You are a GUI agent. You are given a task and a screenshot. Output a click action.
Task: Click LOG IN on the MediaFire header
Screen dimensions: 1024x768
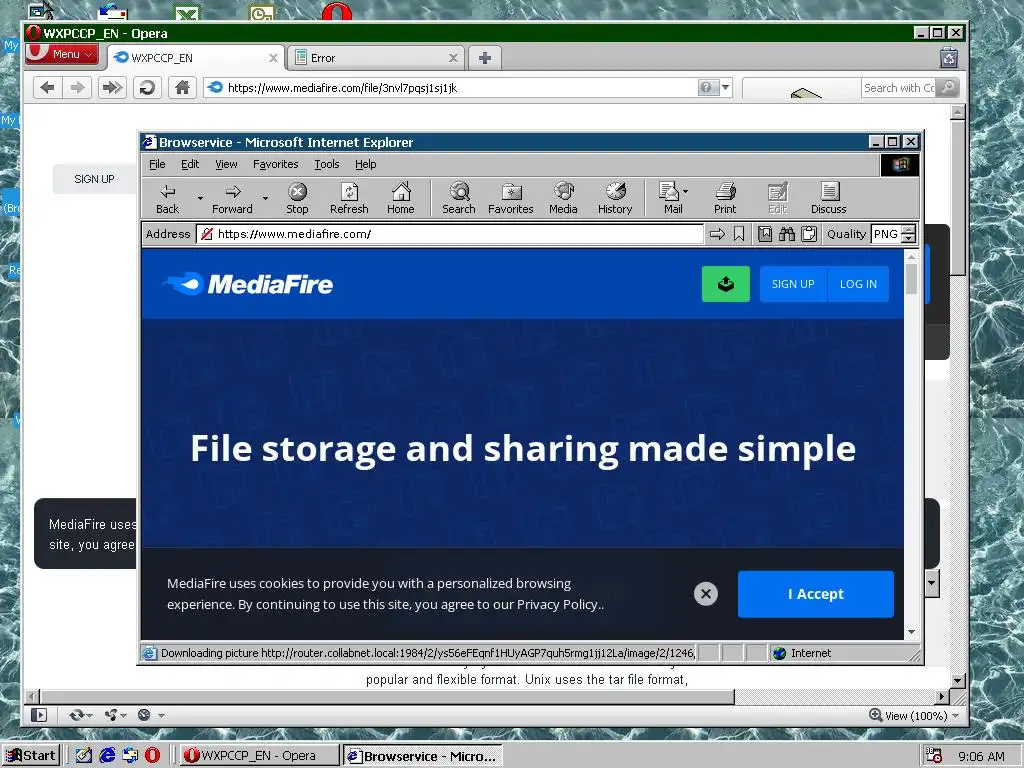click(858, 284)
